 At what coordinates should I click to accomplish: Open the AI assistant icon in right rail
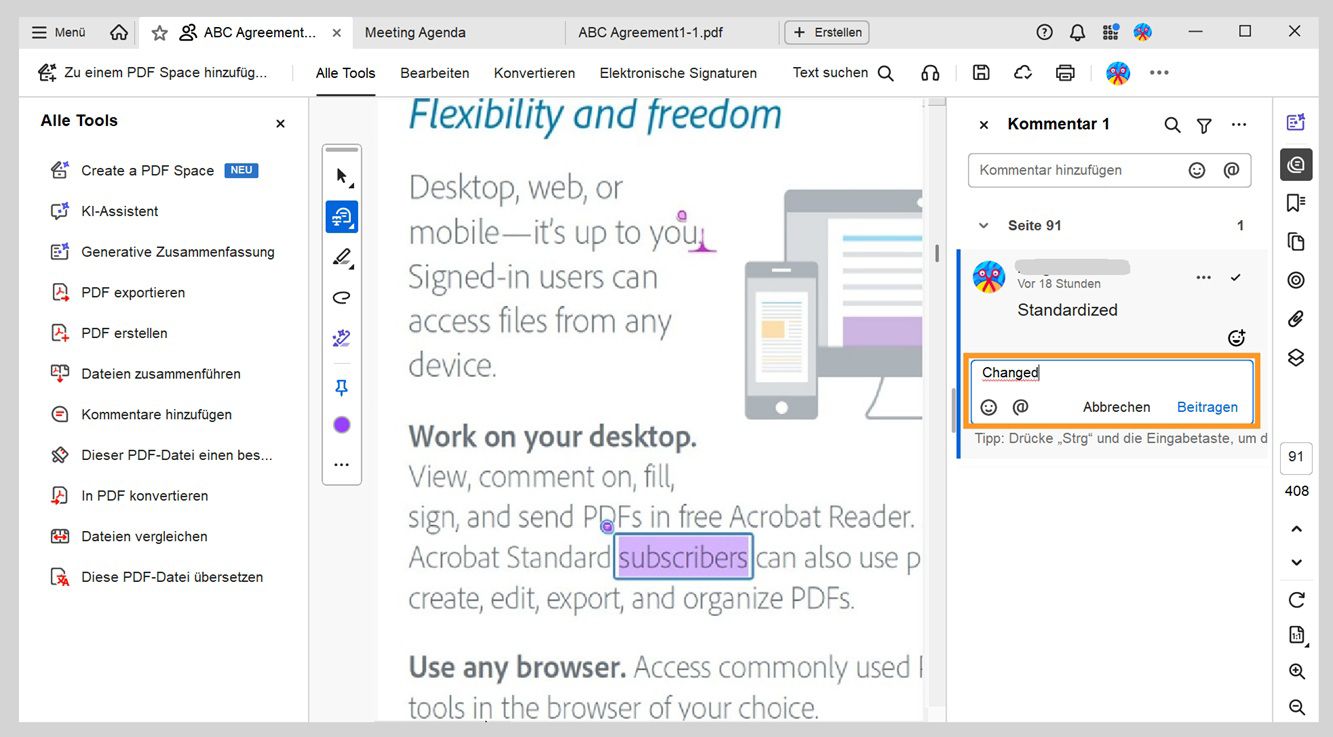point(1296,122)
